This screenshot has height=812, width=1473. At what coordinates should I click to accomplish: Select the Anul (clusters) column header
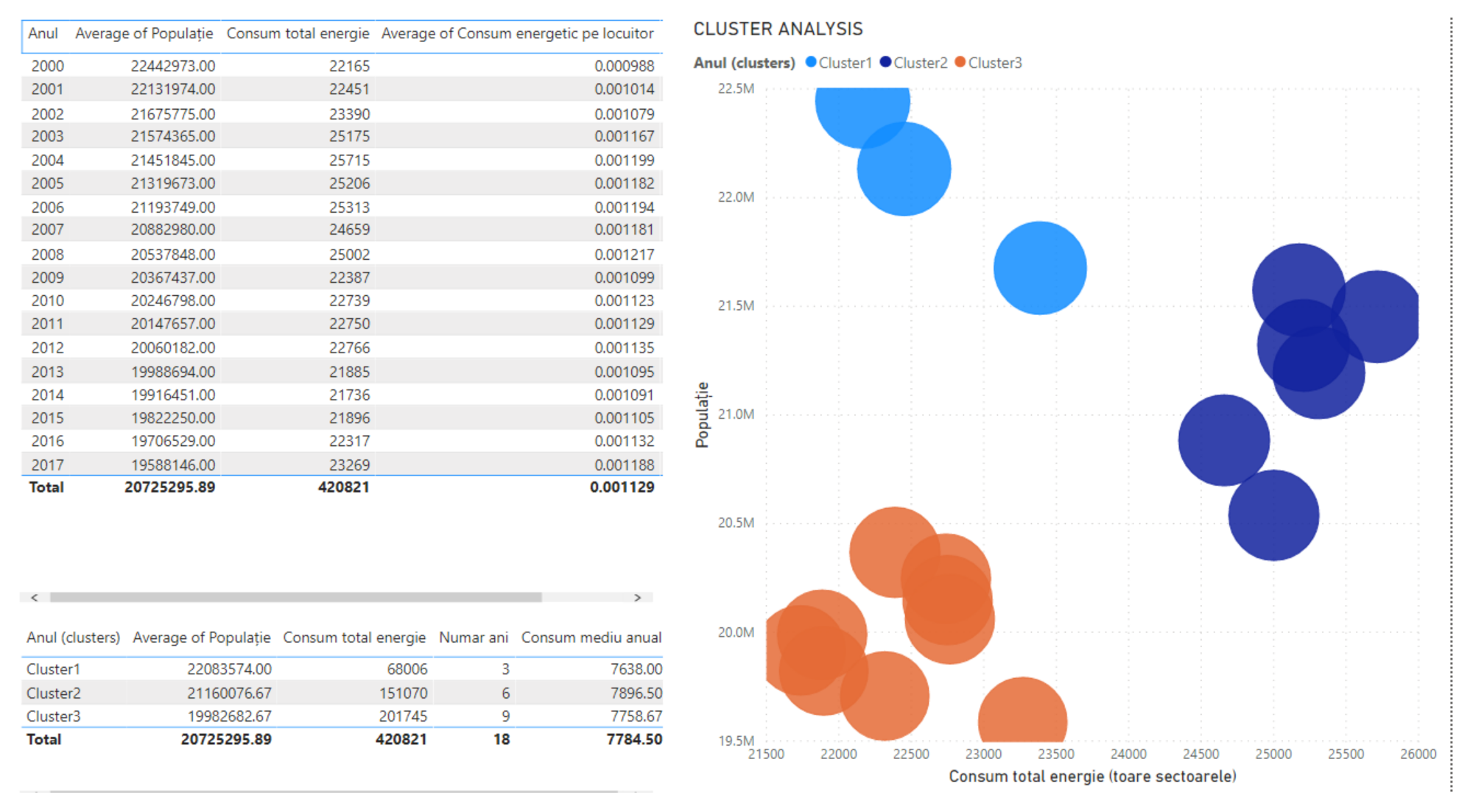tap(73, 638)
